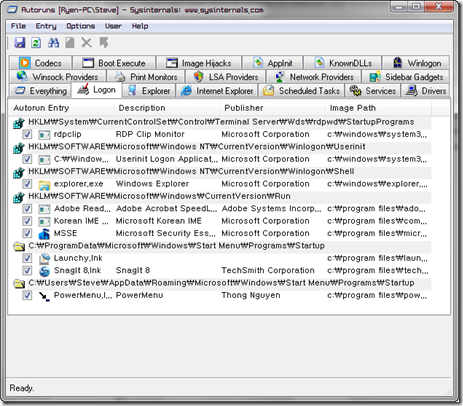463x406 pixels.
Task: Sort by the Publisher column header
Action: 272,108
